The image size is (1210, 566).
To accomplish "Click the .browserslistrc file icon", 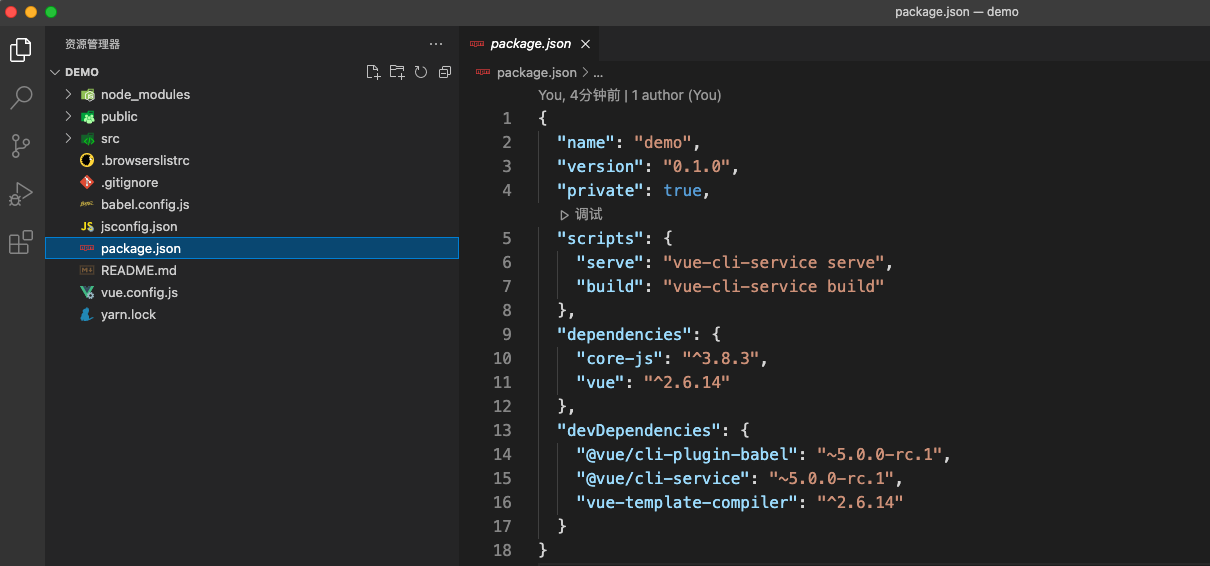I will click(x=87, y=160).
